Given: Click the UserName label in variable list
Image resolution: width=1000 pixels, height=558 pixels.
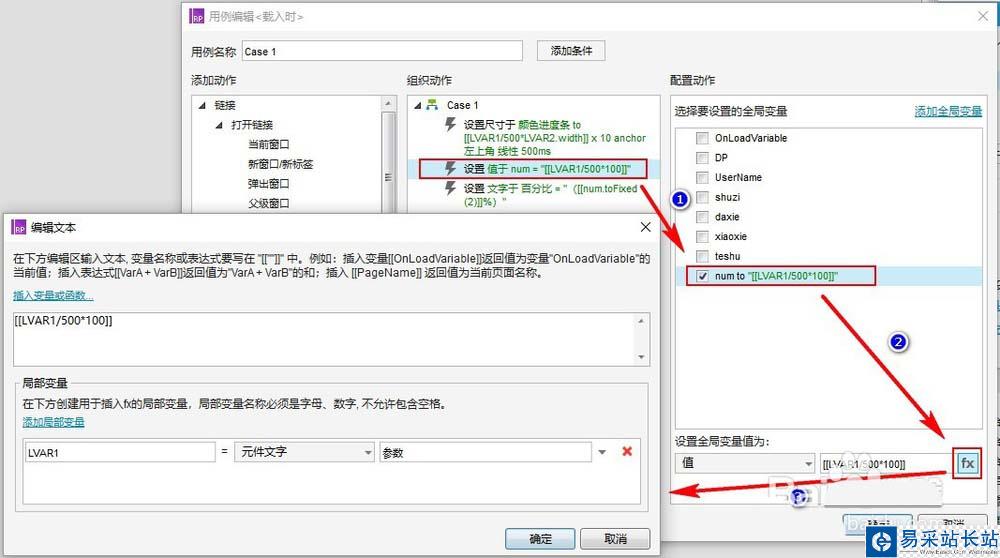Looking at the screenshot, I should point(738,177).
